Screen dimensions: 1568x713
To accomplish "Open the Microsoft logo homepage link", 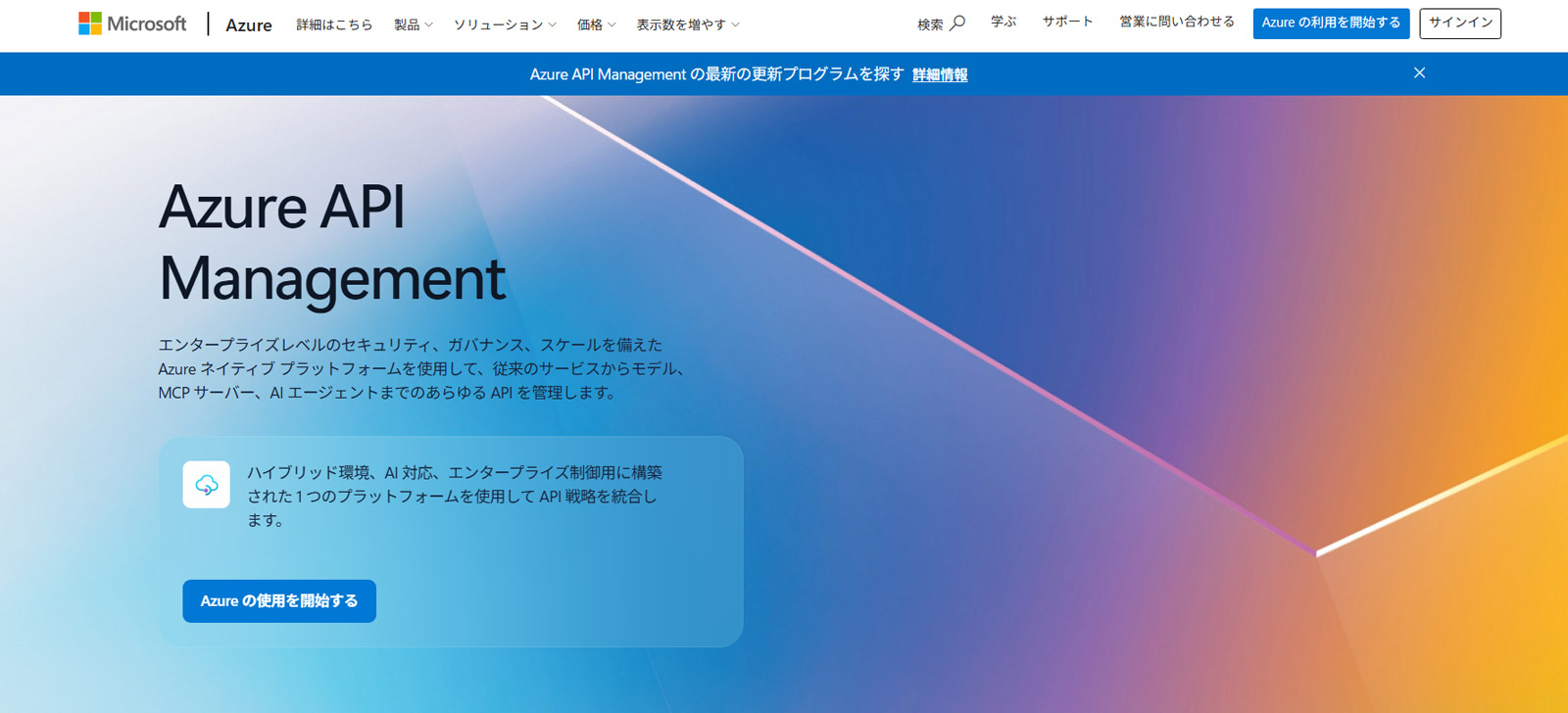I will [132, 24].
